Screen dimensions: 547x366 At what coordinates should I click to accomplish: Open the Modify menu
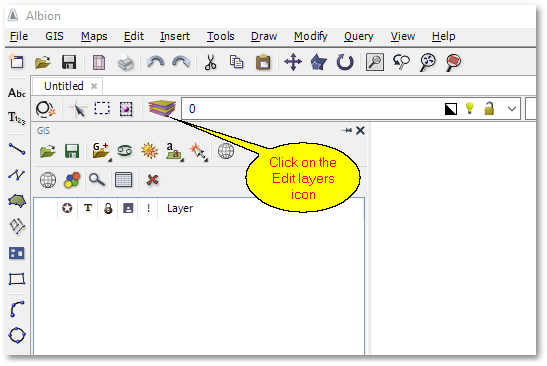pos(310,36)
